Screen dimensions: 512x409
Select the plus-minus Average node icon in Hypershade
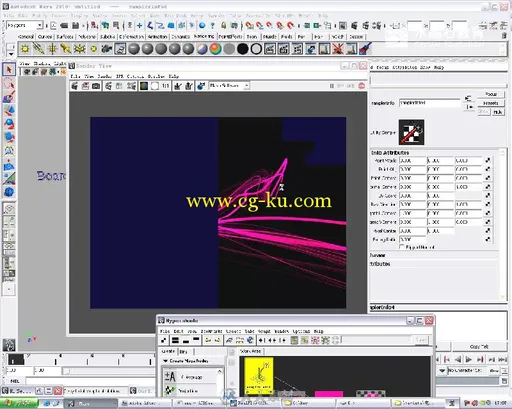tap(170, 377)
